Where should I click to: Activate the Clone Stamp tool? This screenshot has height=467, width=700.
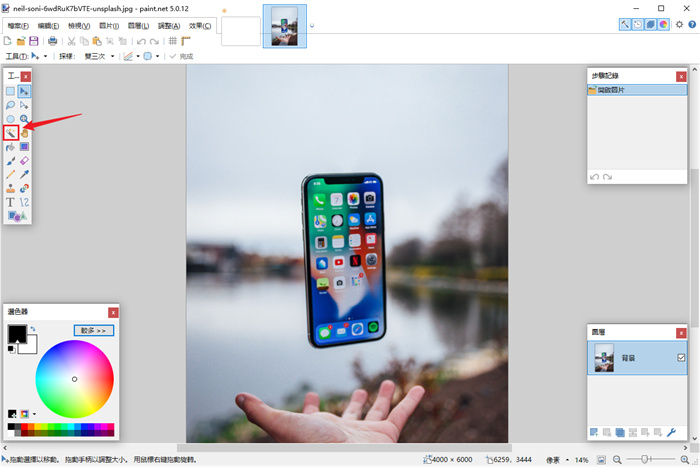point(10,188)
